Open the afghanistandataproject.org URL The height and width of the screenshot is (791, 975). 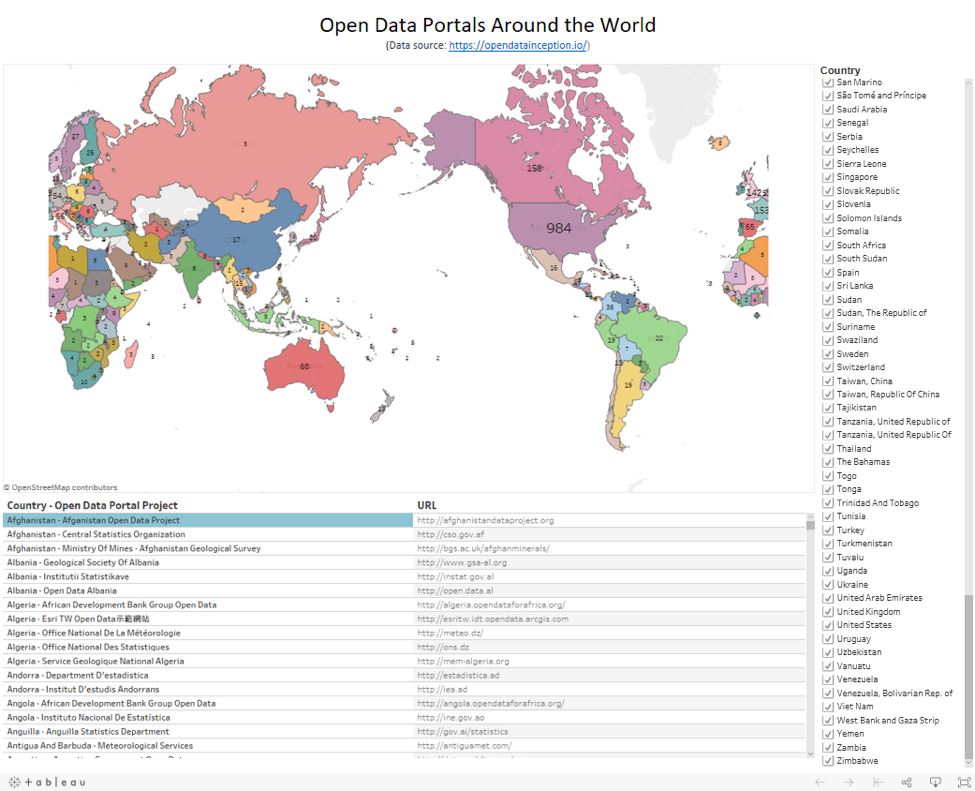click(485, 520)
